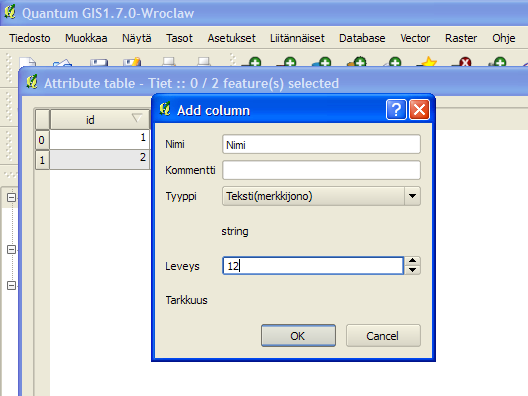Open the Asetukset menu

pyautogui.click(x=231, y=38)
